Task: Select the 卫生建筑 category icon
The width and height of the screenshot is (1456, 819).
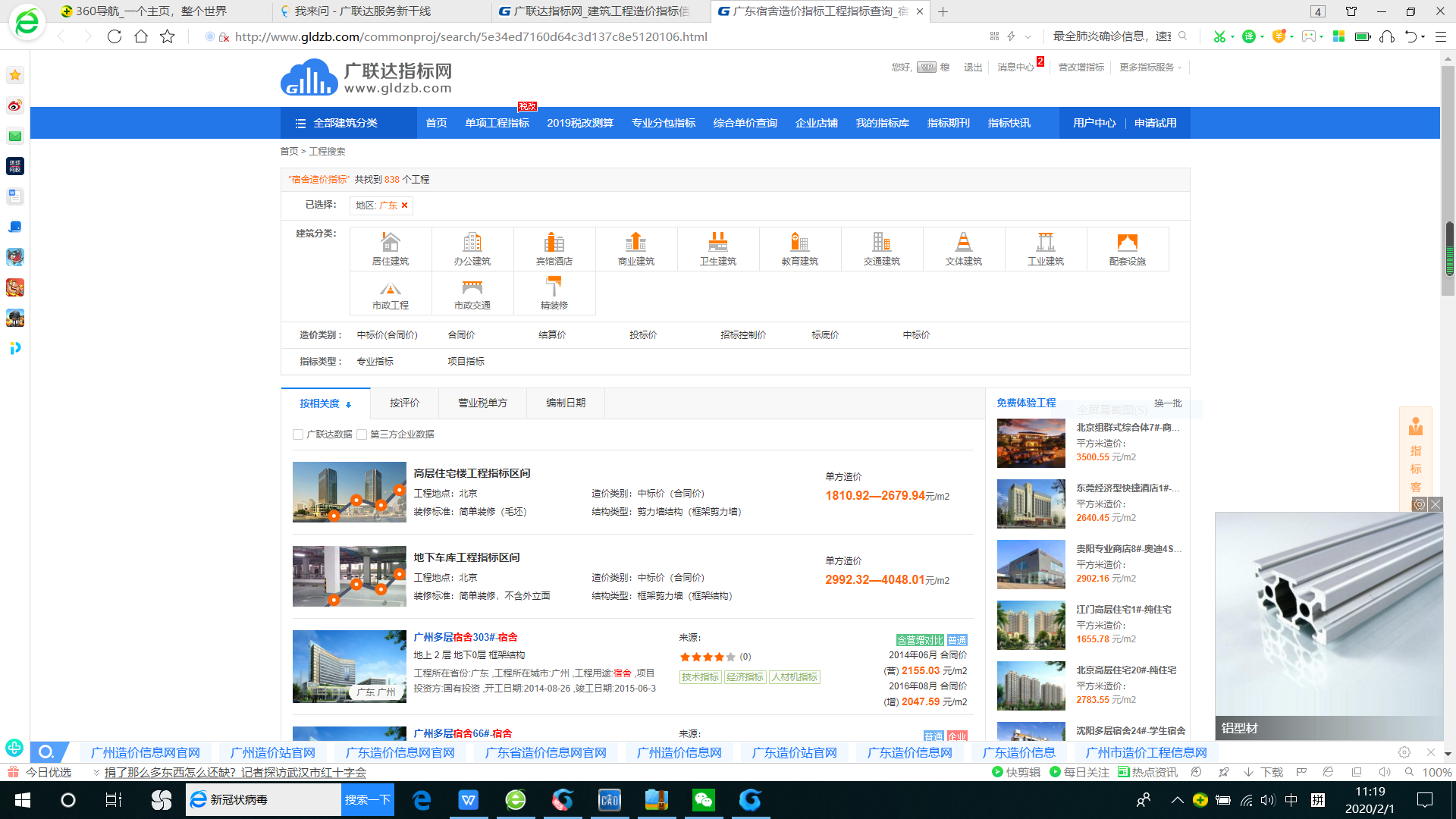Action: click(718, 243)
